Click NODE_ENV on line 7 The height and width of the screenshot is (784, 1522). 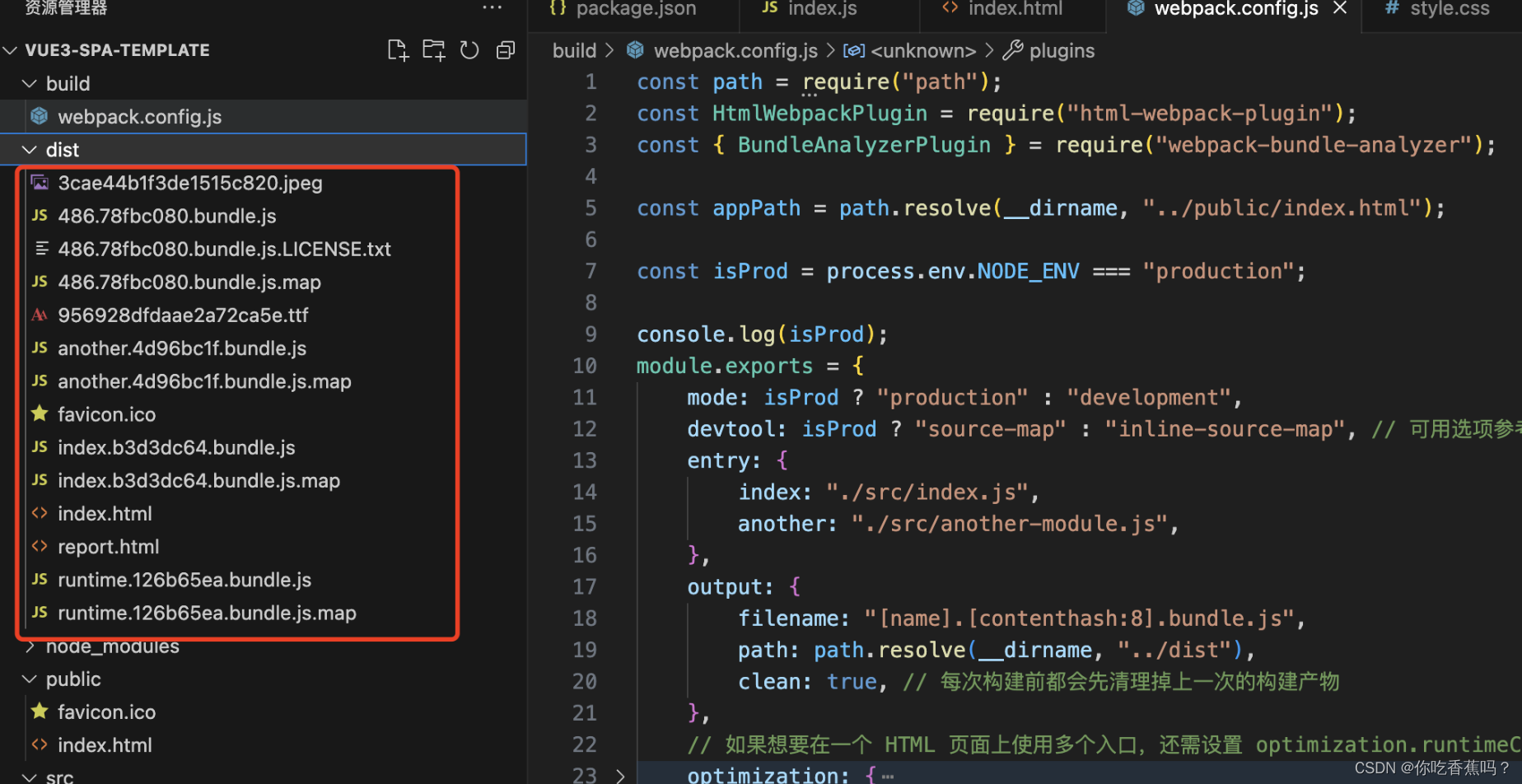pyautogui.click(x=1028, y=271)
